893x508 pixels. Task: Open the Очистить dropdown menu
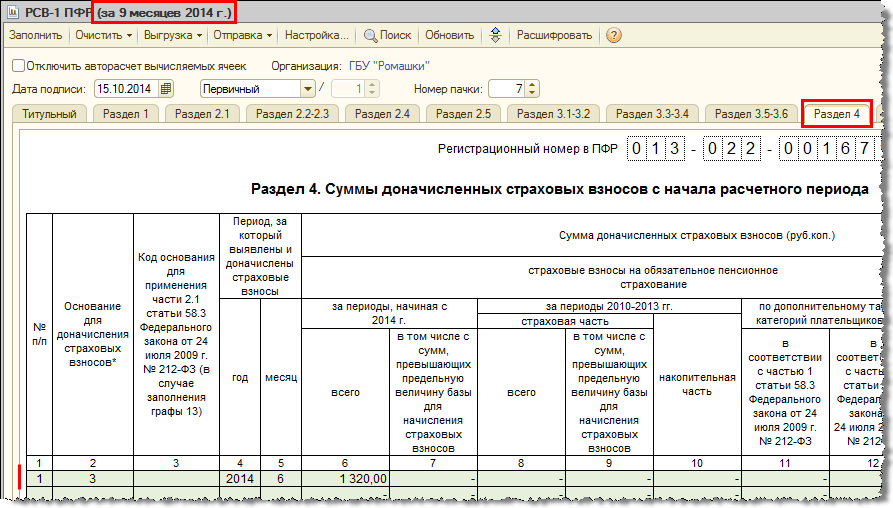(x=104, y=35)
